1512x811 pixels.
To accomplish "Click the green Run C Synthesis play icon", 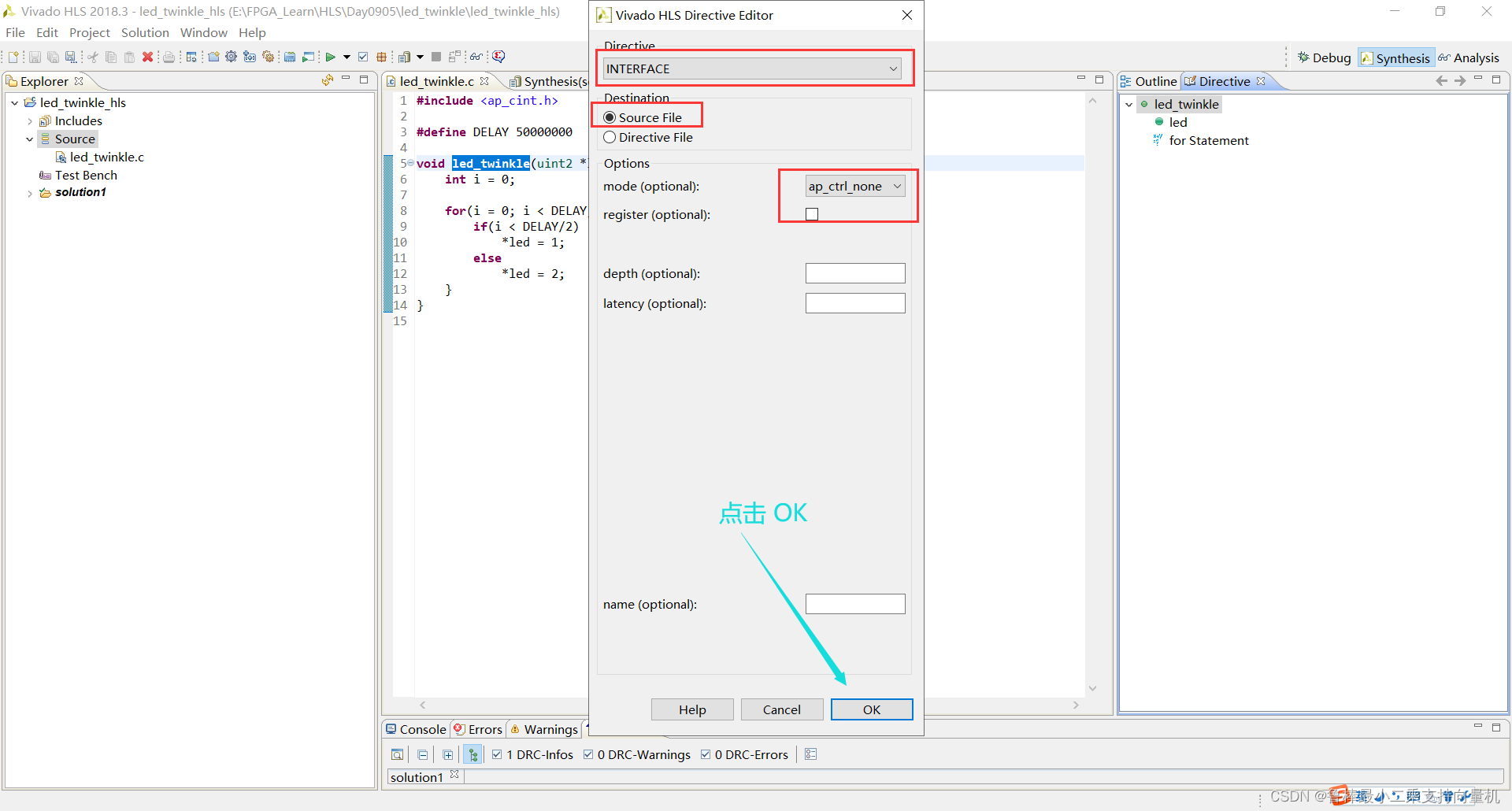I will coord(330,57).
